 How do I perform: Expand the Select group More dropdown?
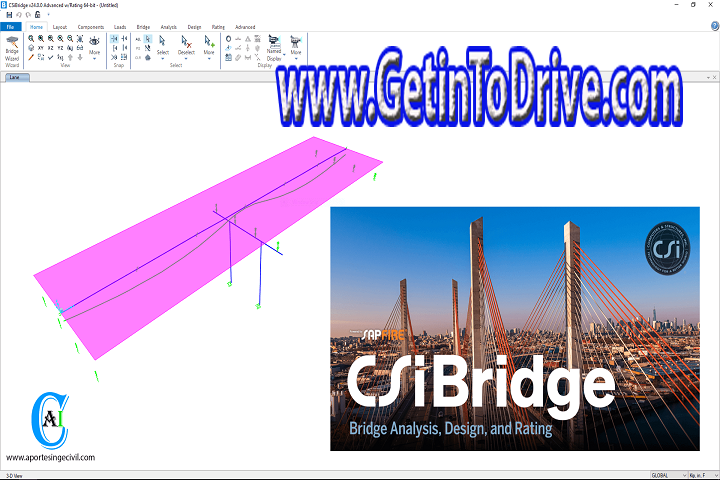click(x=209, y=59)
